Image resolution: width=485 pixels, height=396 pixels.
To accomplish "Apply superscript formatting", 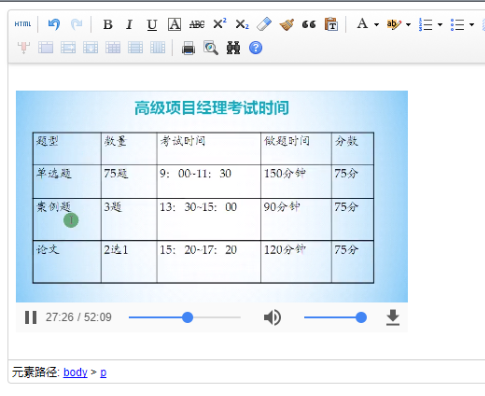I will coord(219,24).
